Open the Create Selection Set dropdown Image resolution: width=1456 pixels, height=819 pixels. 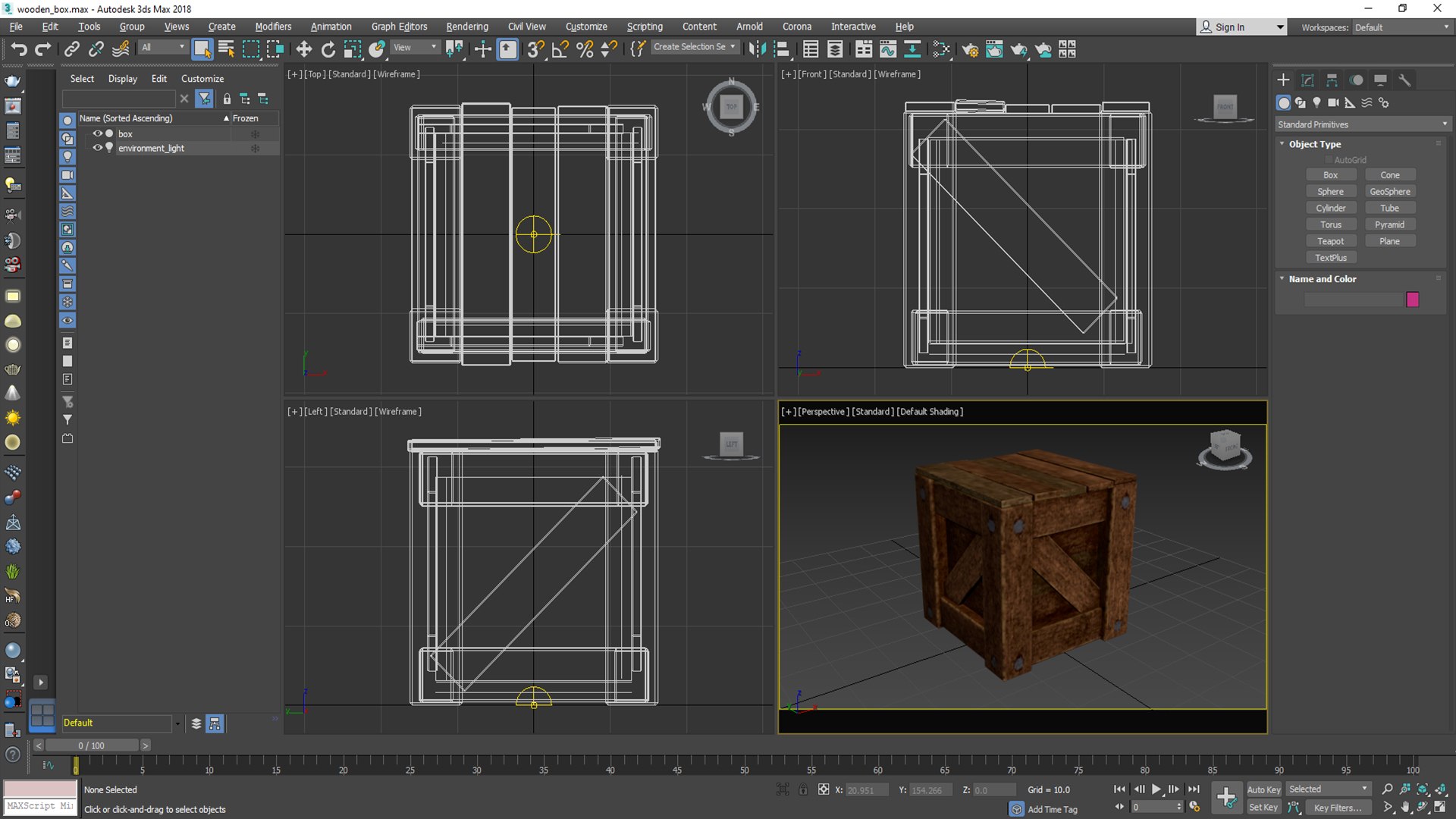coord(695,47)
